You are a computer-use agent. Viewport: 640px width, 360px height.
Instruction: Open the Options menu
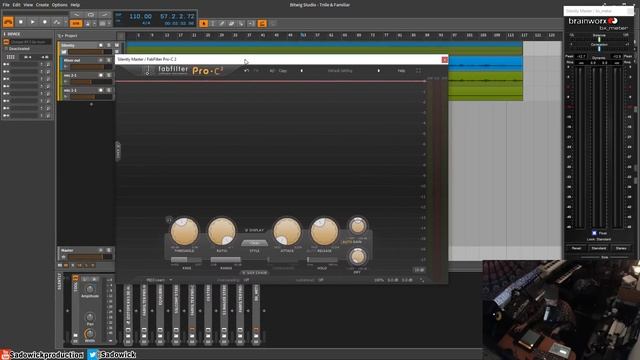click(59, 5)
